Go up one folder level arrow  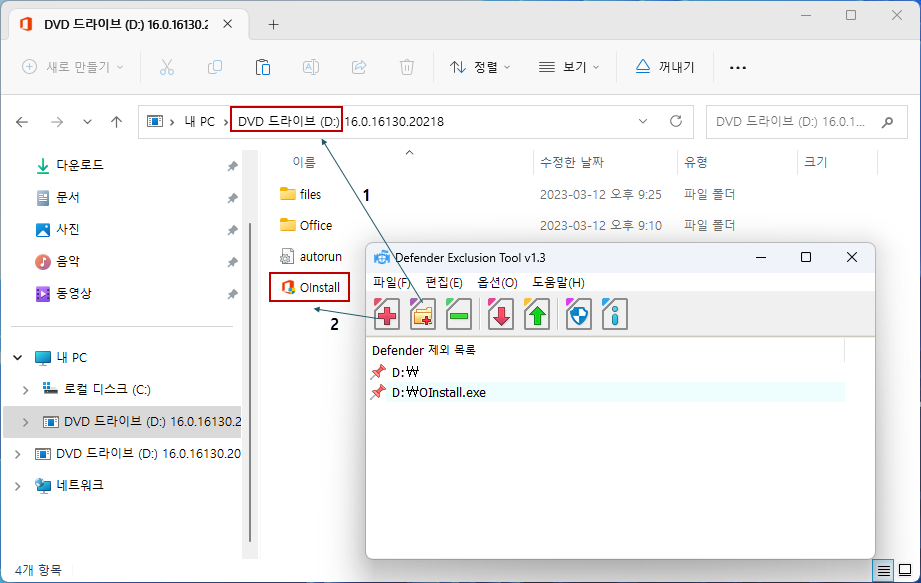116,122
